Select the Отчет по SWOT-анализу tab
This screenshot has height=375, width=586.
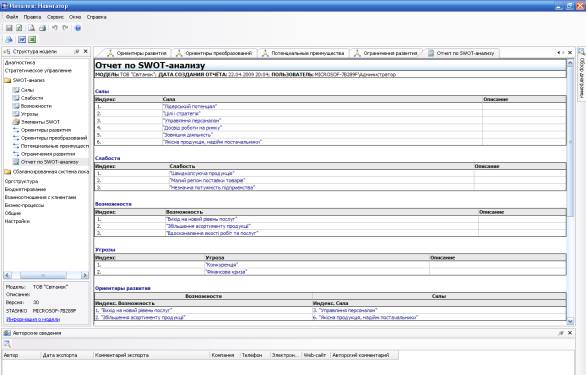[461, 53]
